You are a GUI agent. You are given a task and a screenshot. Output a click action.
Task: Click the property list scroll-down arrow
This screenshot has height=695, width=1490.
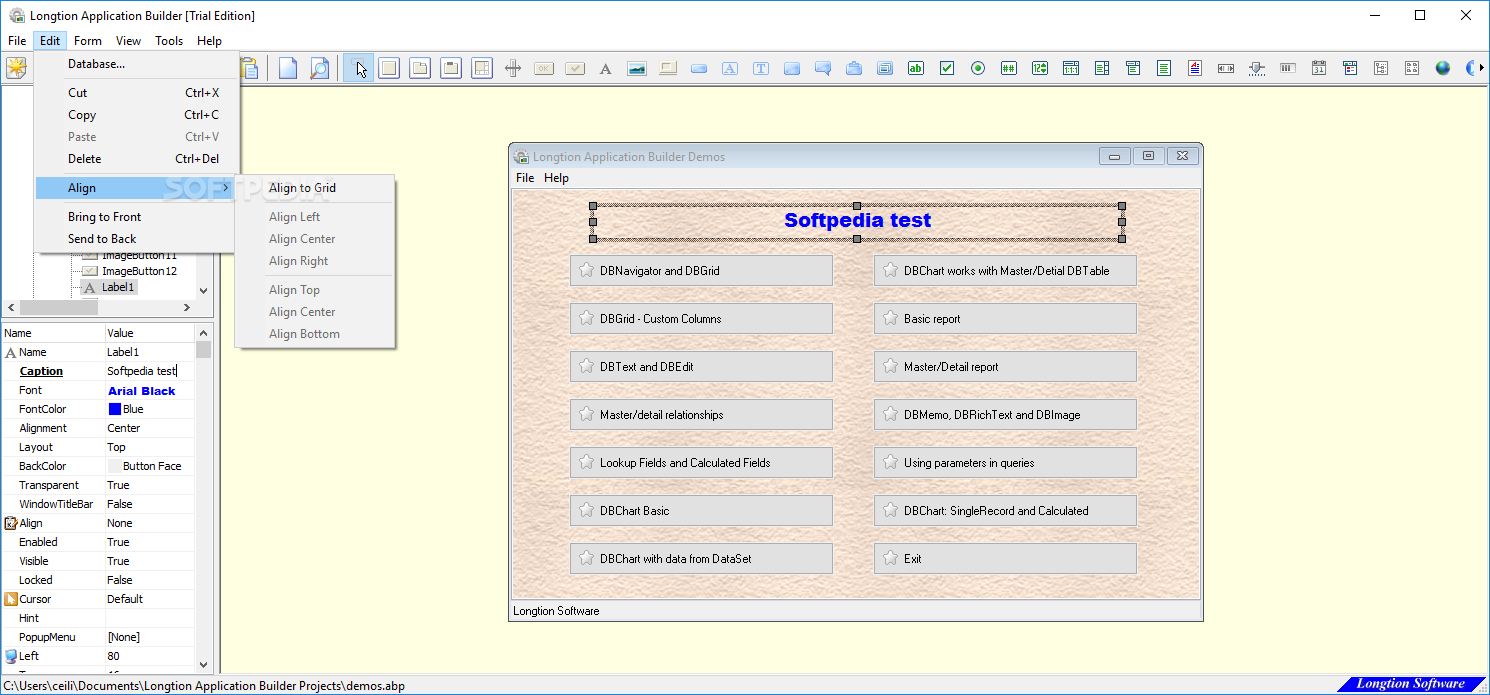204,664
